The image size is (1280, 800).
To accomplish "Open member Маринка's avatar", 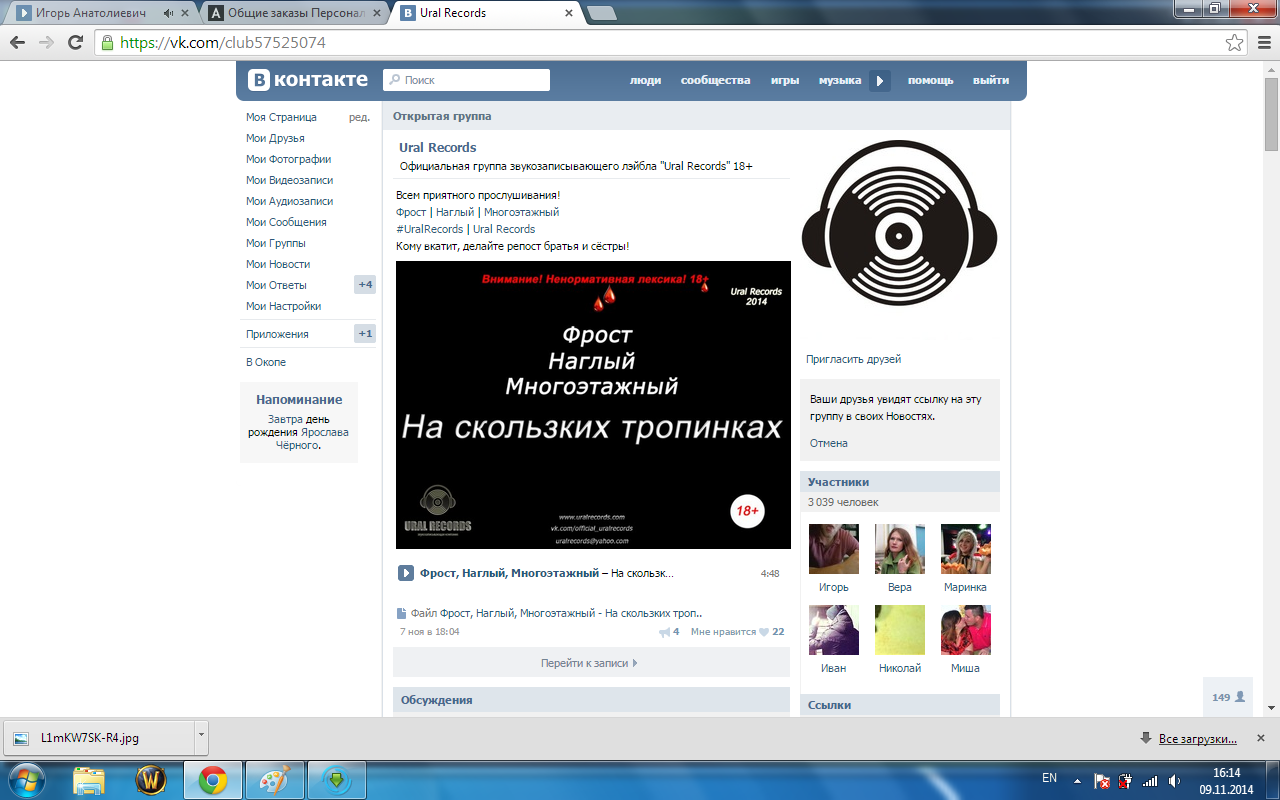I will point(966,549).
